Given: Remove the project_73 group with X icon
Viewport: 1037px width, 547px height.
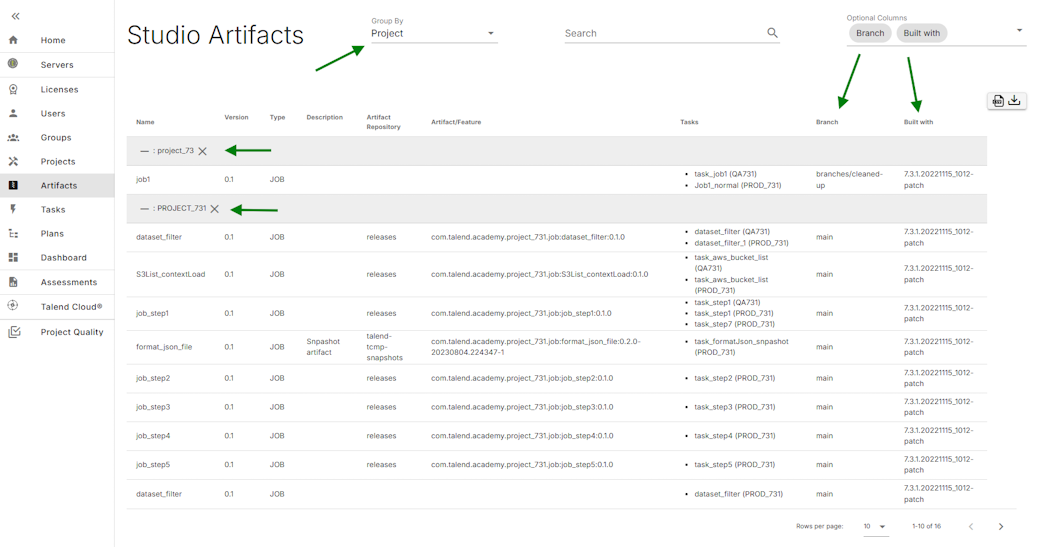Looking at the screenshot, I should [203, 151].
